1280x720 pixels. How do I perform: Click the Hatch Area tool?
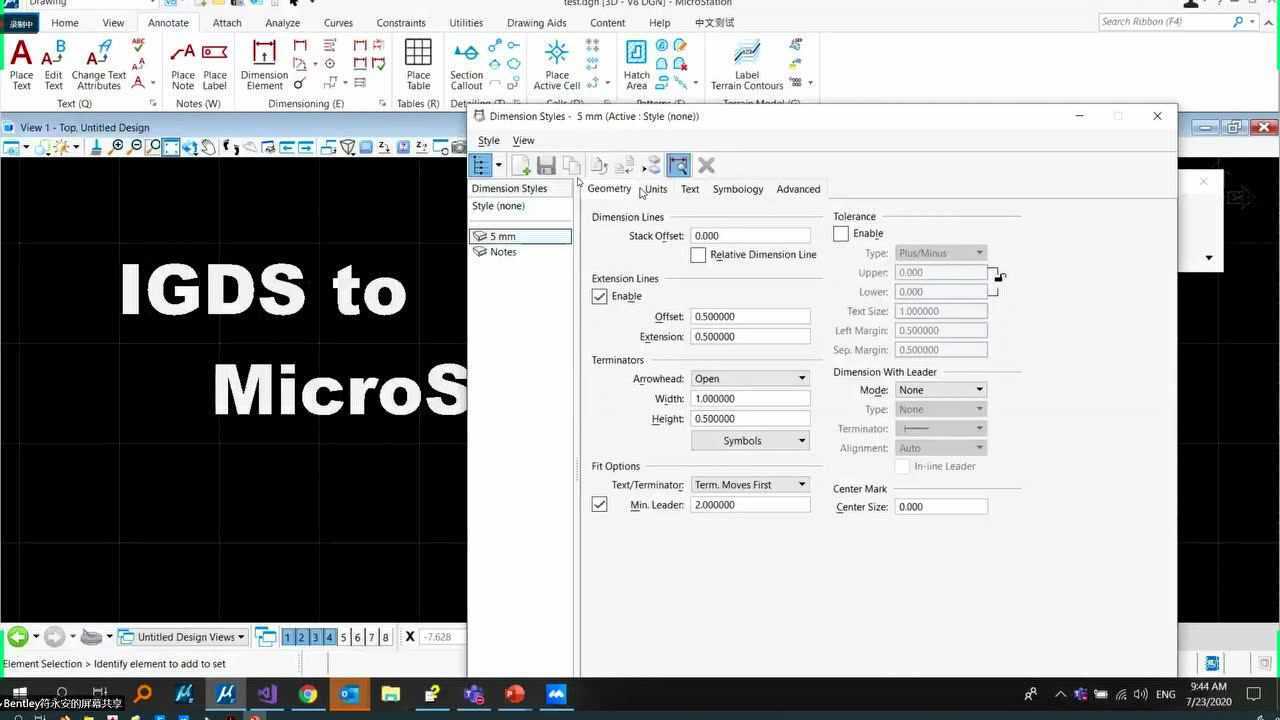point(636,65)
